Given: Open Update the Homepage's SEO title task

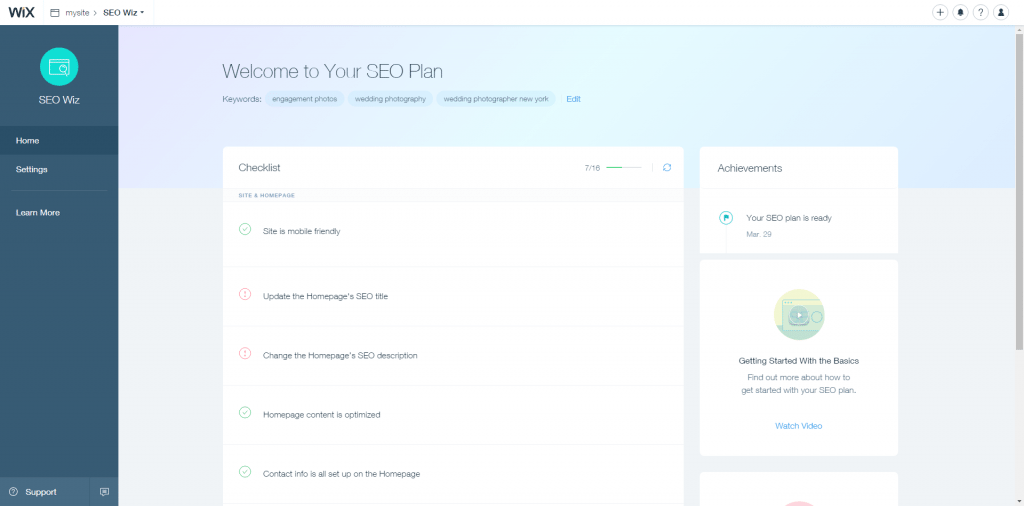Looking at the screenshot, I should click(x=325, y=296).
